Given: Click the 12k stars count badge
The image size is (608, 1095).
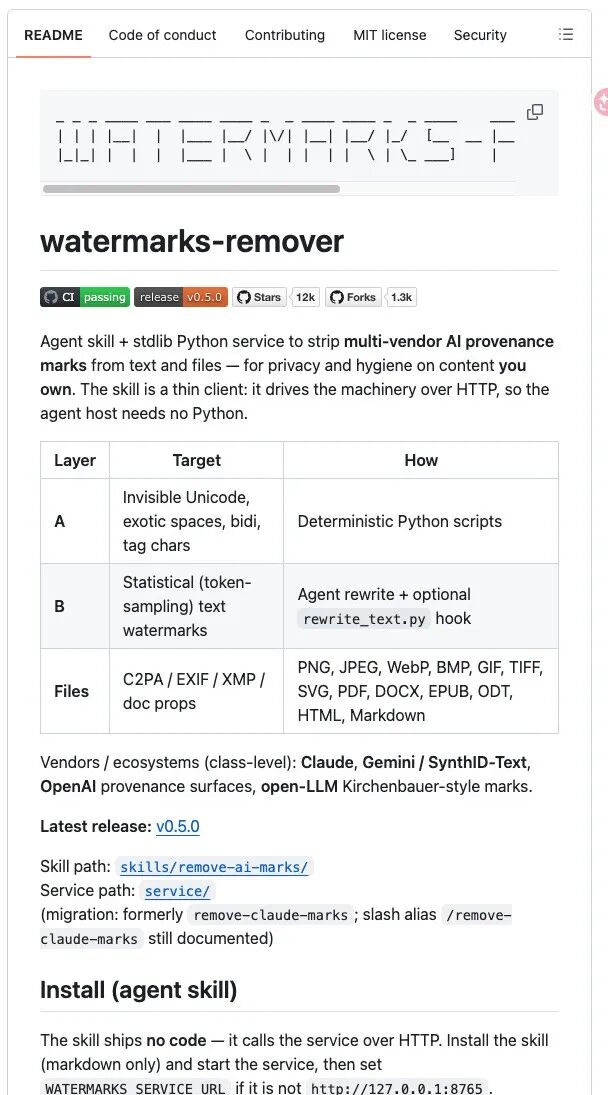Looking at the screenshot, I should coord(305,297).
